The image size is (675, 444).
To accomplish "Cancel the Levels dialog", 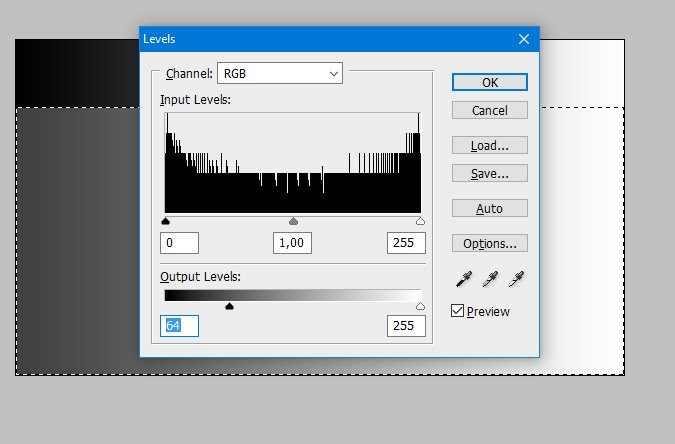I will coord(490,110).
